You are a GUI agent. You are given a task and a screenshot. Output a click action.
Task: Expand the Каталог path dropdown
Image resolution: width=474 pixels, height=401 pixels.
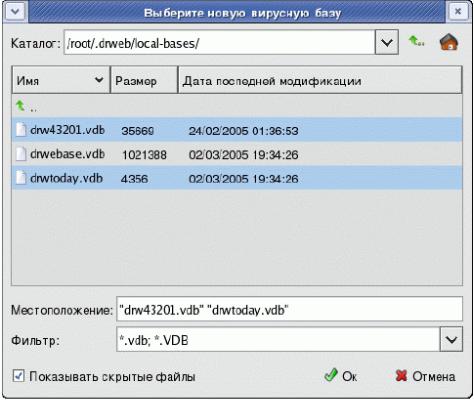pos(387,42)
